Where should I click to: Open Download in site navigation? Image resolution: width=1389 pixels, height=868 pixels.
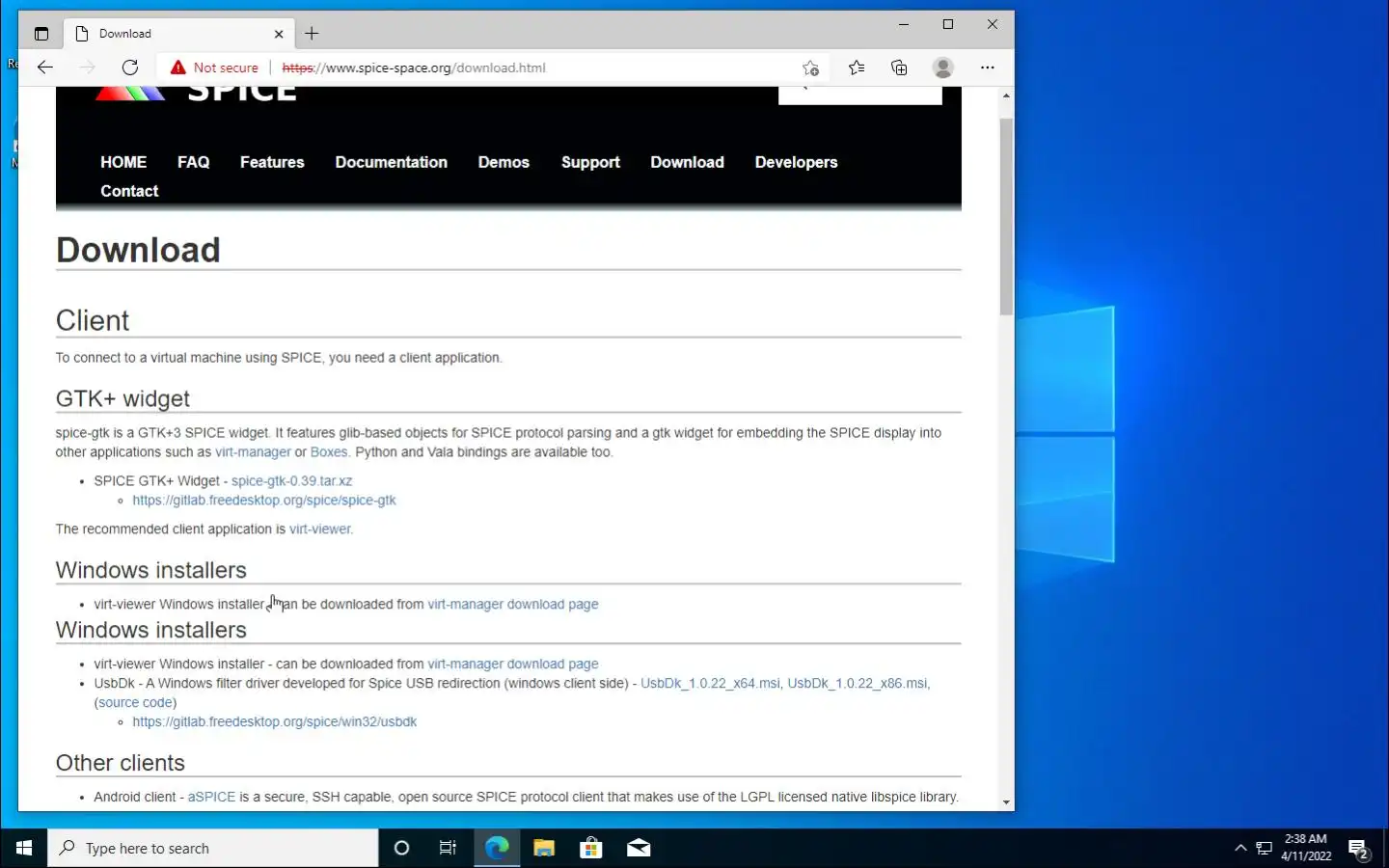coord(687,162)
